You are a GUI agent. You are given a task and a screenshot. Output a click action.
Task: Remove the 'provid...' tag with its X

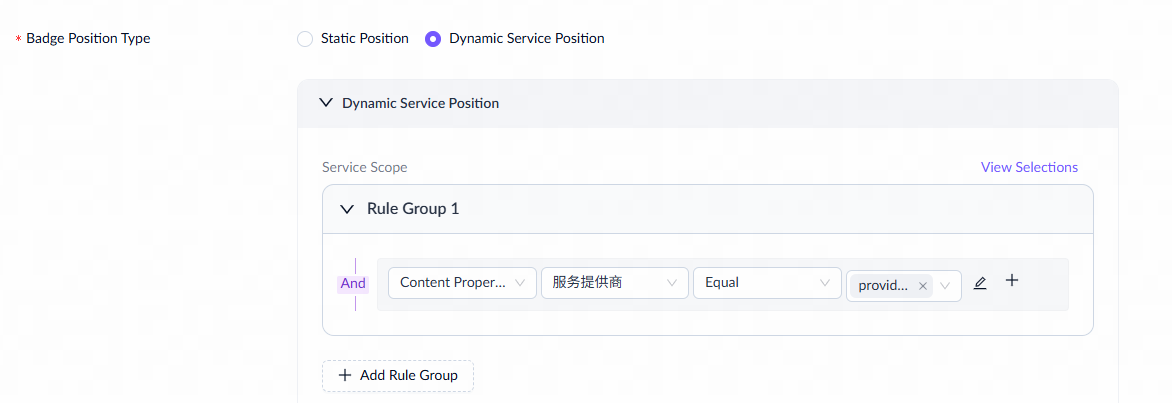922,286
